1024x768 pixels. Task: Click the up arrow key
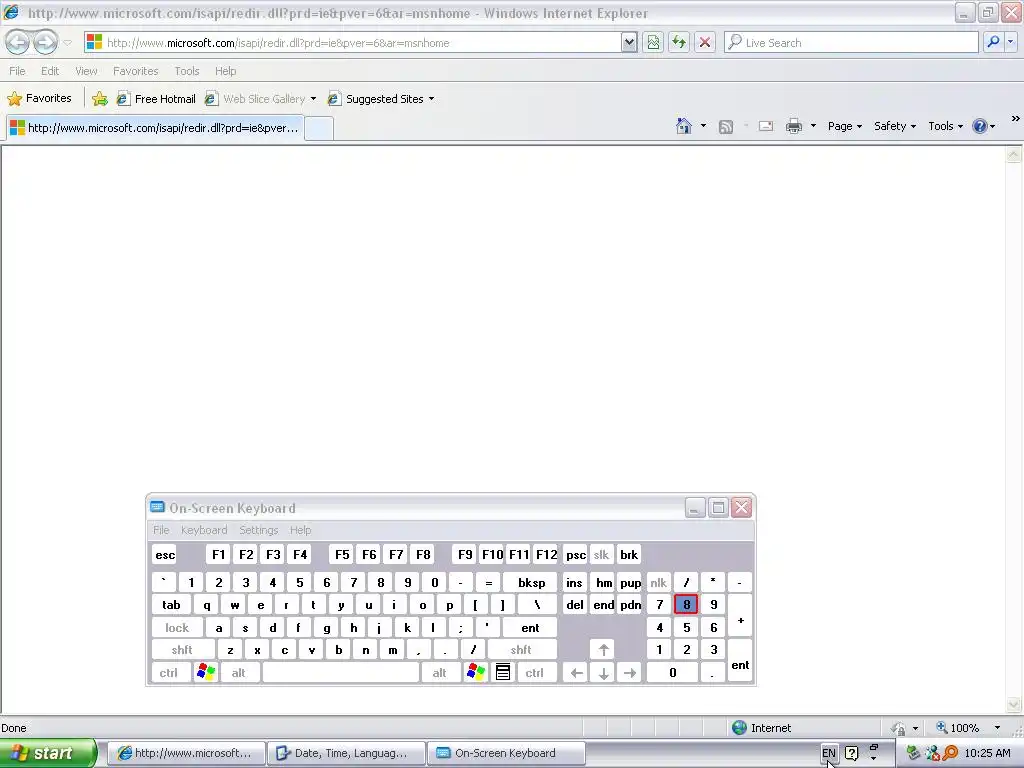603,650
